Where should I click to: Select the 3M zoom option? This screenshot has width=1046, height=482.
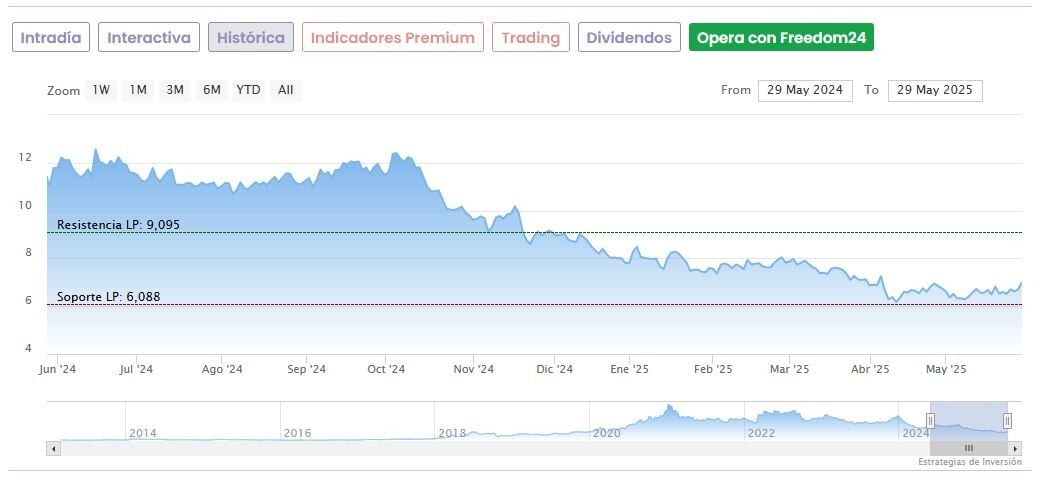(x=175, y=90)
